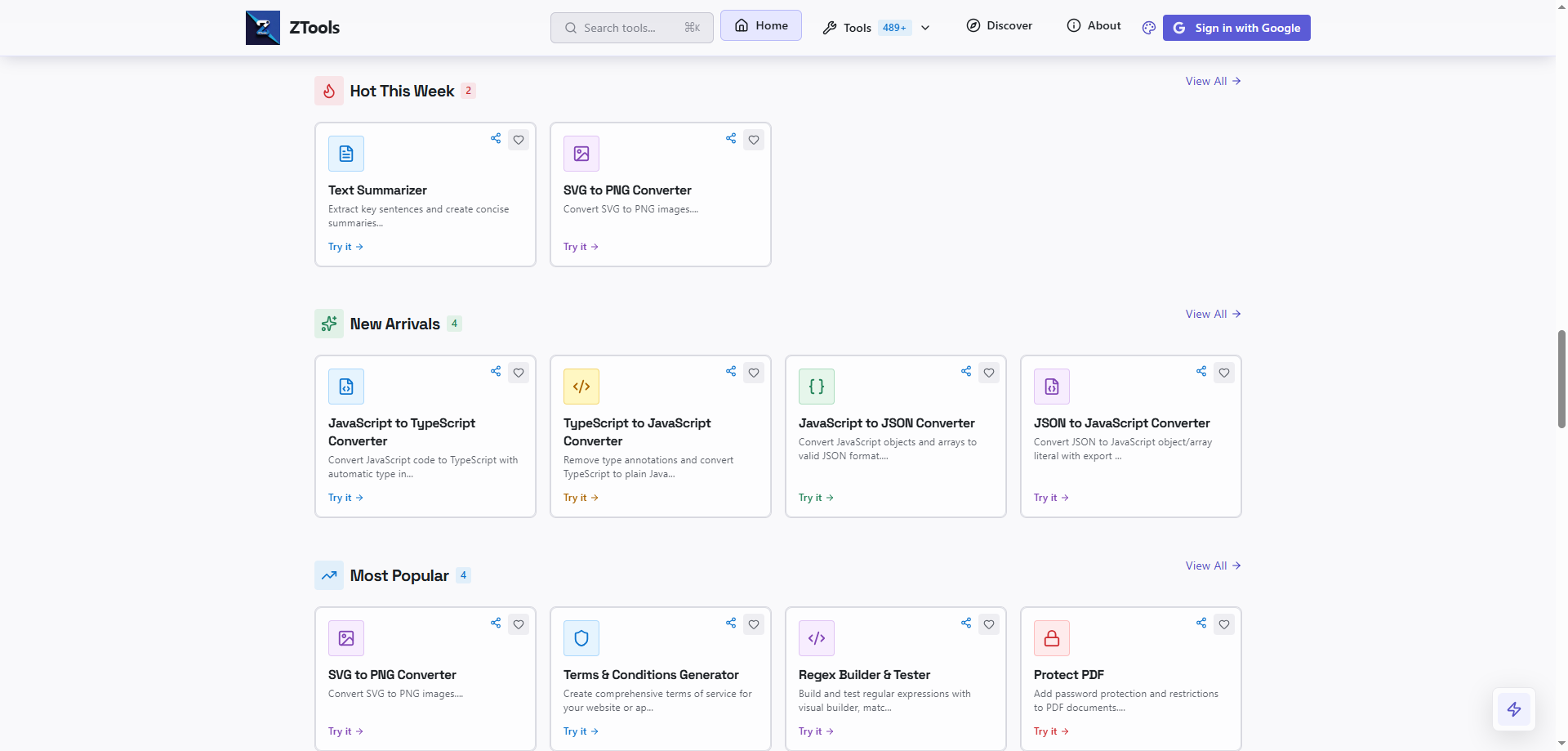Favorite JSON to JavaScript Converter
The image size is (1568, 751).
[1224, 373]
